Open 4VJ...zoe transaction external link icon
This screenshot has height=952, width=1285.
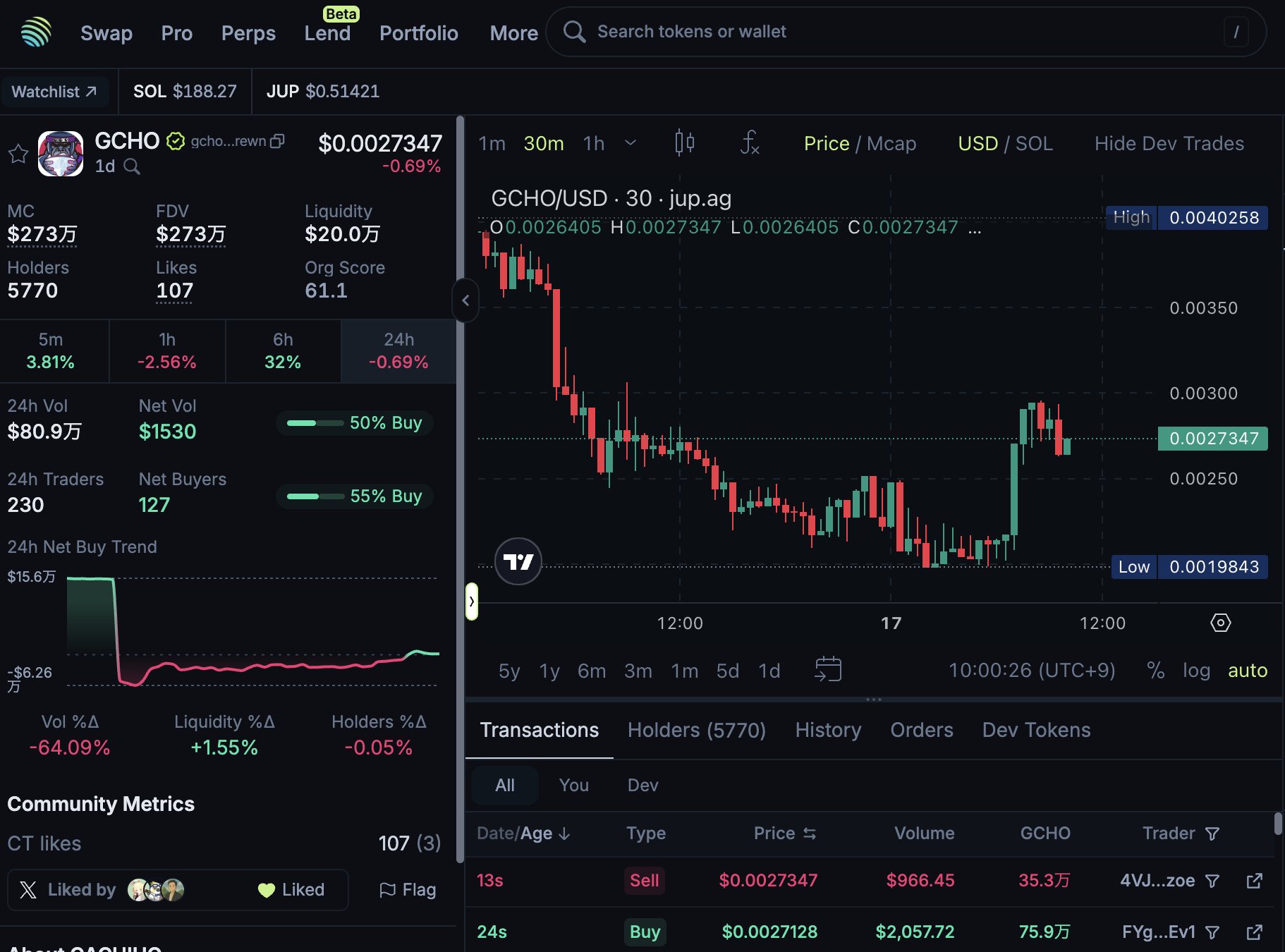click(1255, 881)
